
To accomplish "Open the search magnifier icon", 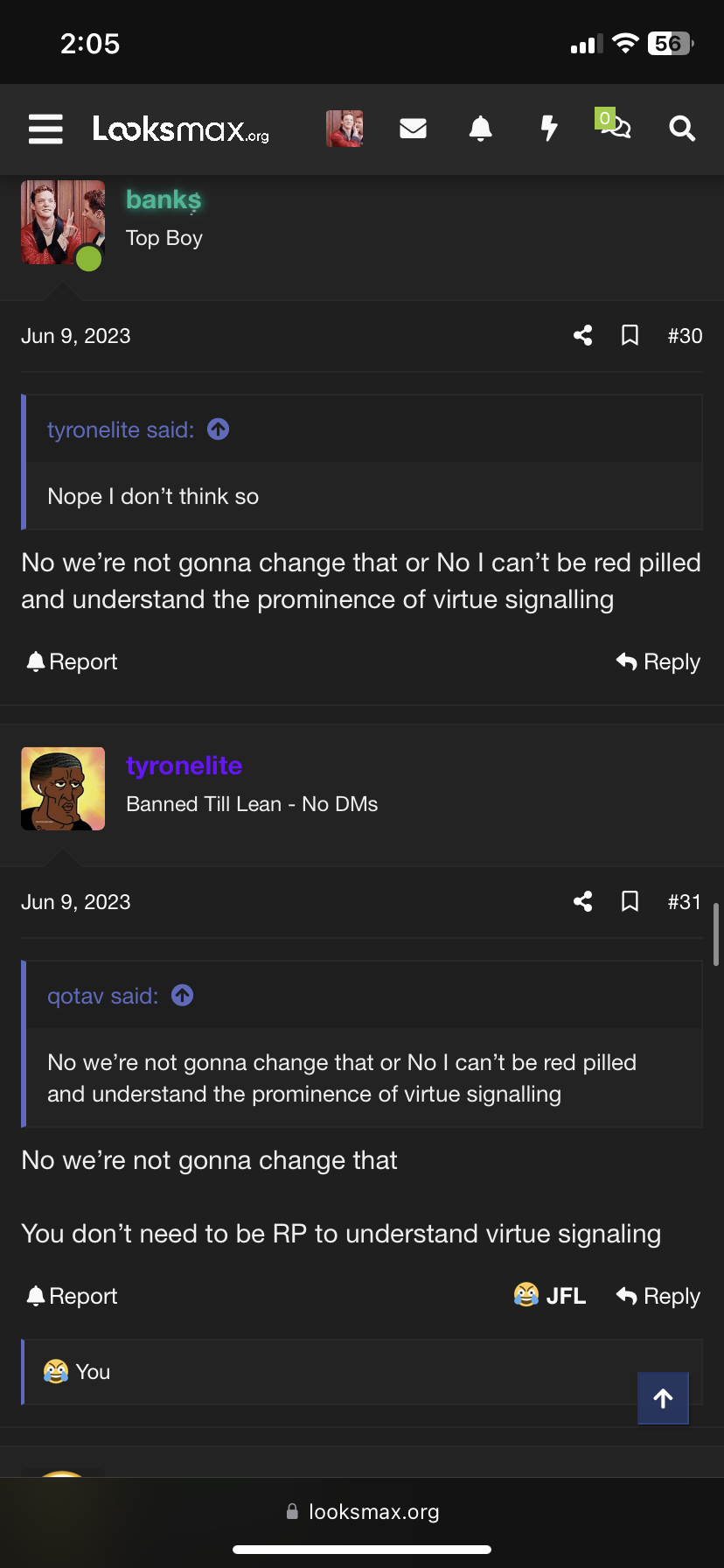I will (682, 129).
